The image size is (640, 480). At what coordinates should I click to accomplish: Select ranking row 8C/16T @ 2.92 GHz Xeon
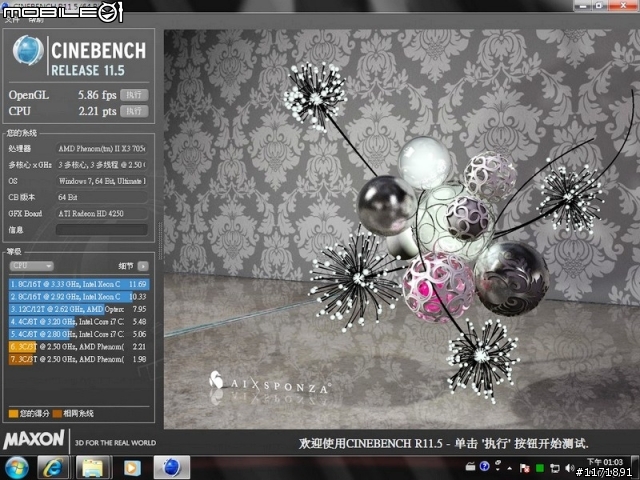point(79,297)
